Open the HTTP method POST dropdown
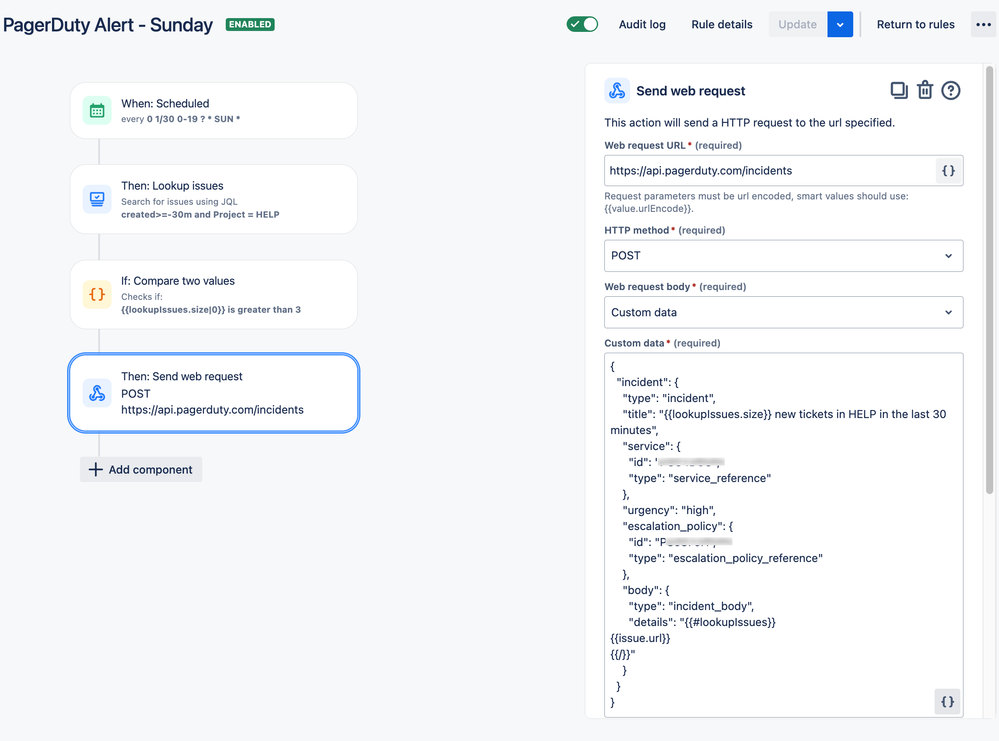This screenshot has height=741, width=999. point(783,255)
